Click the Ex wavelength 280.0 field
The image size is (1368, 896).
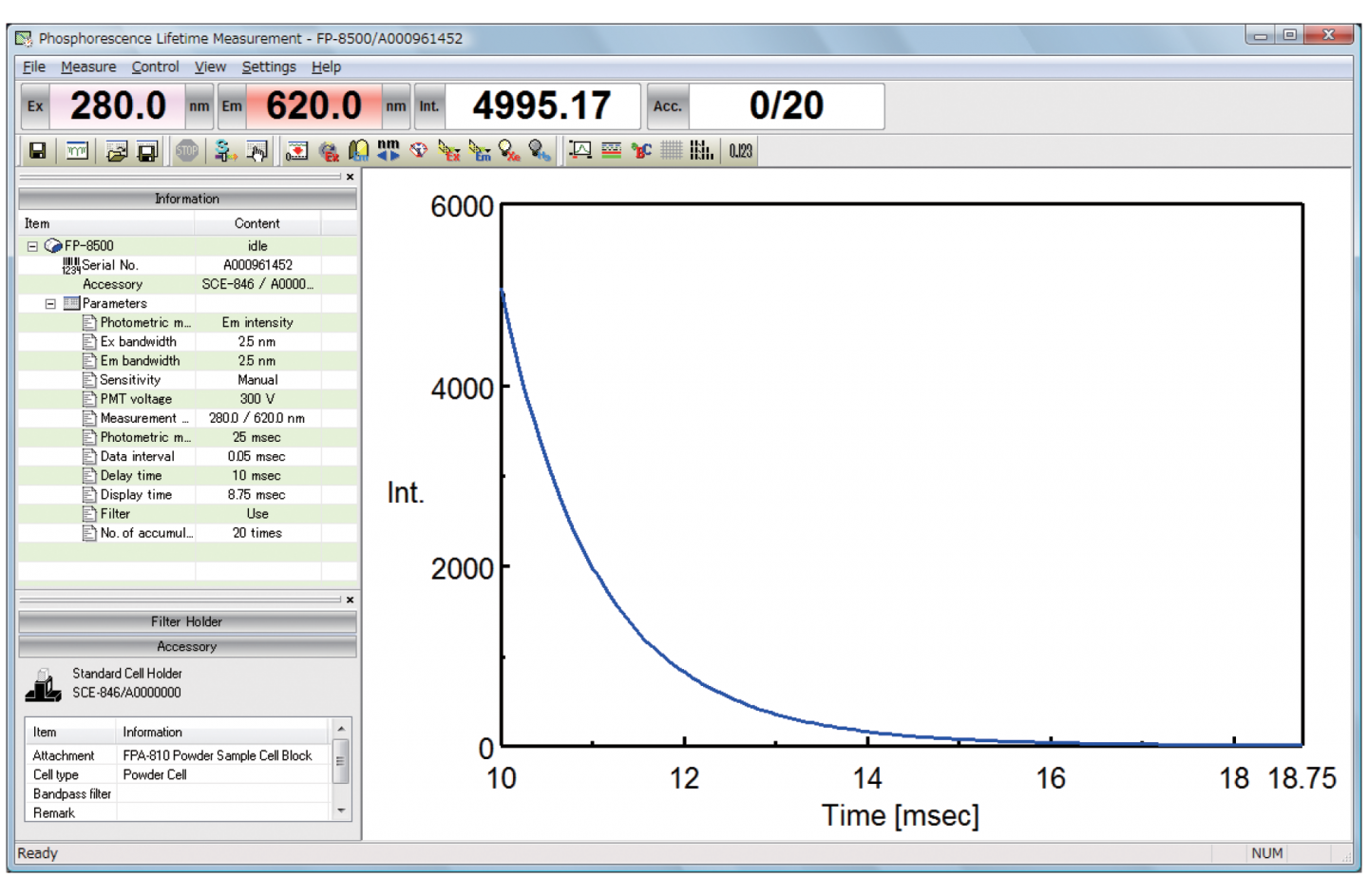pos(118,106)
